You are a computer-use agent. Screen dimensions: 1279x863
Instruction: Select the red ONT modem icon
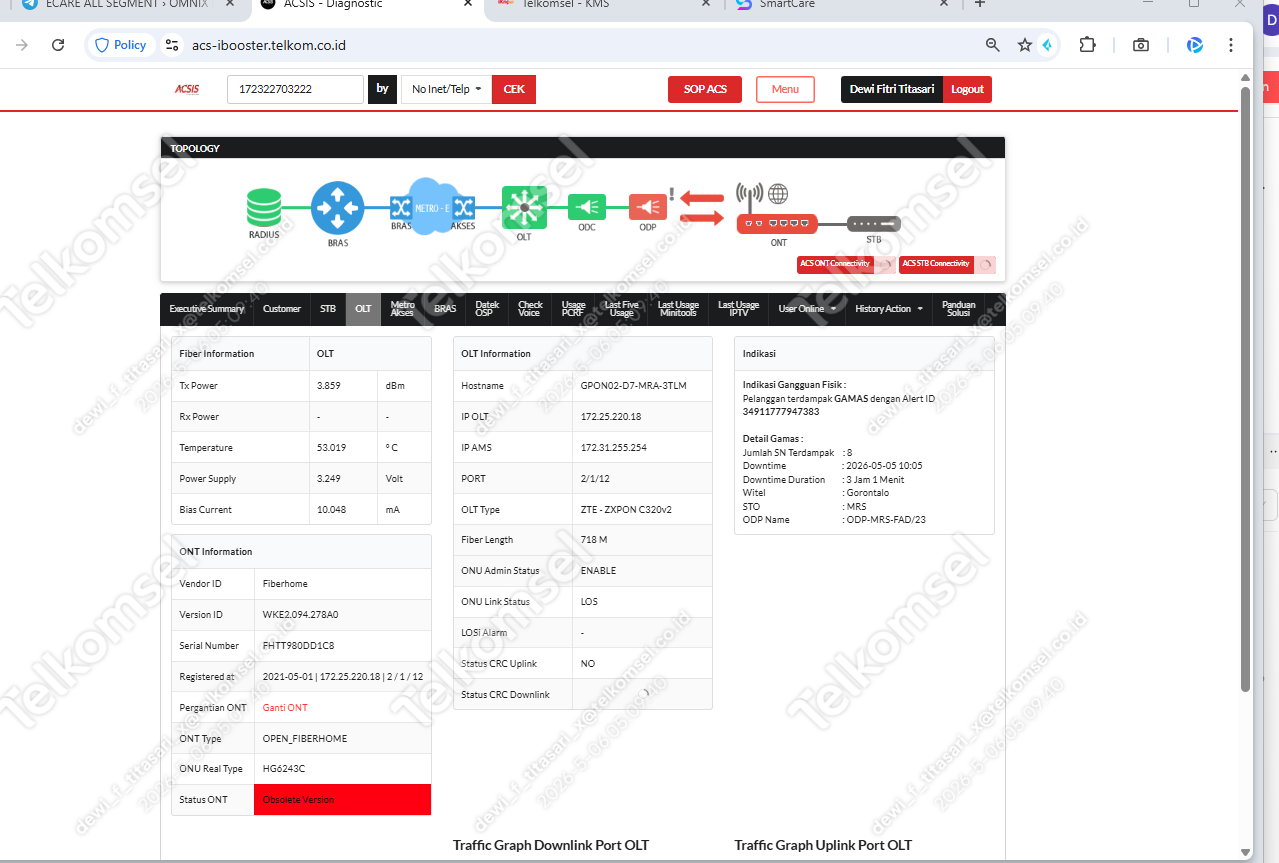click(777, 224)
